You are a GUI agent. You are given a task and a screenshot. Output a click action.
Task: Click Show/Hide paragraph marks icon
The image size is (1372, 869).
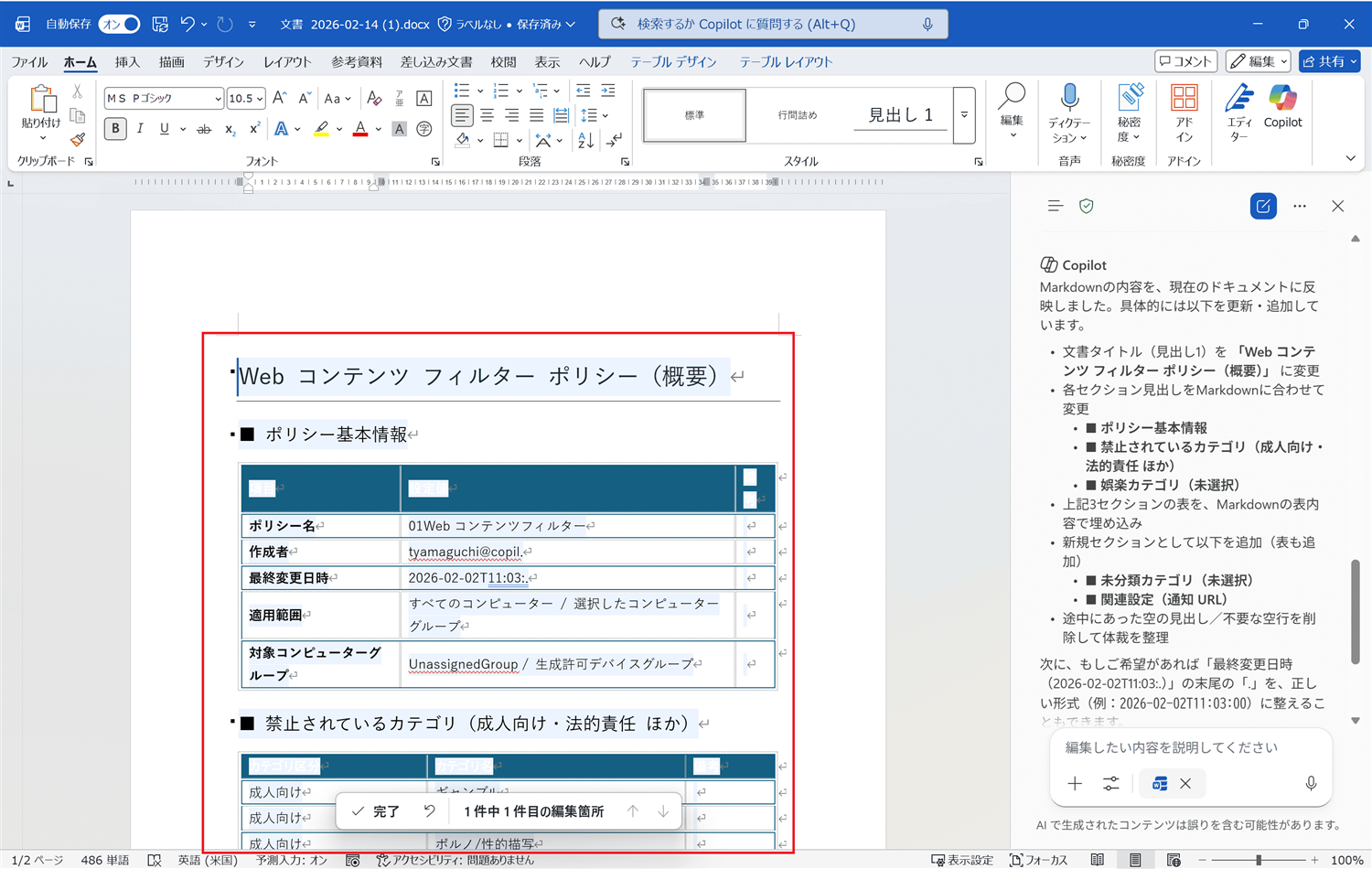point(615,140)
